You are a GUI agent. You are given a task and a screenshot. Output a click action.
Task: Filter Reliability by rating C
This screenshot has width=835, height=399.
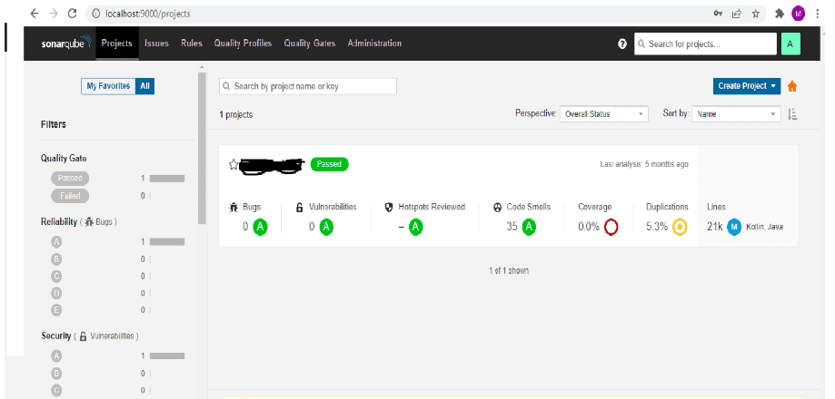(x=56, y=276)
